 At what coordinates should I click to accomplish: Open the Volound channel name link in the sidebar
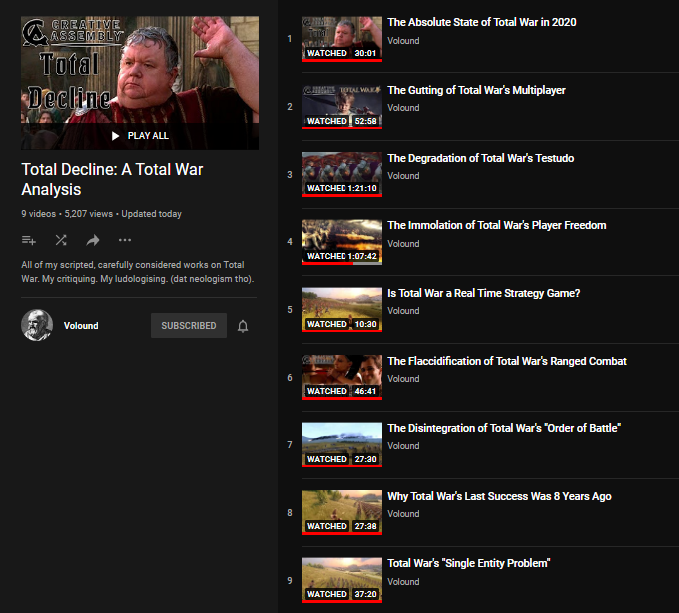[81, 326]
